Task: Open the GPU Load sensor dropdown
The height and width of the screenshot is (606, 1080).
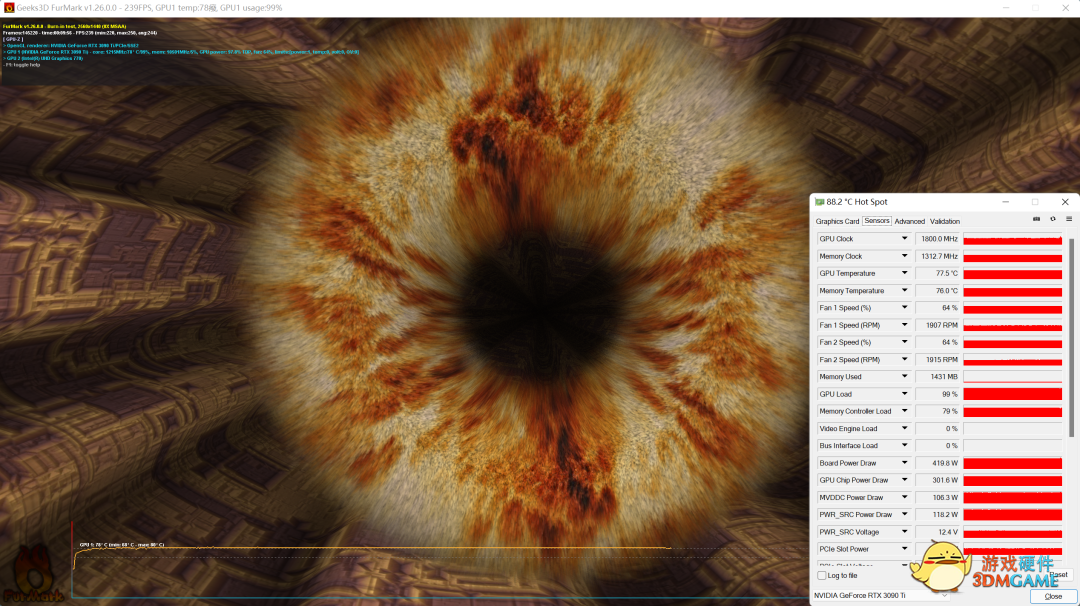Action: [x=904, y=394]
